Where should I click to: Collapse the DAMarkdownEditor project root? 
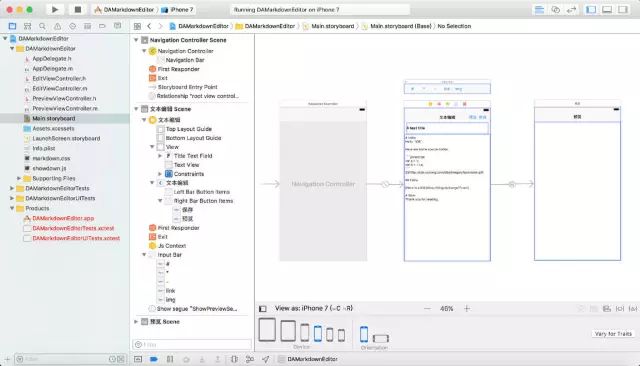5,38
